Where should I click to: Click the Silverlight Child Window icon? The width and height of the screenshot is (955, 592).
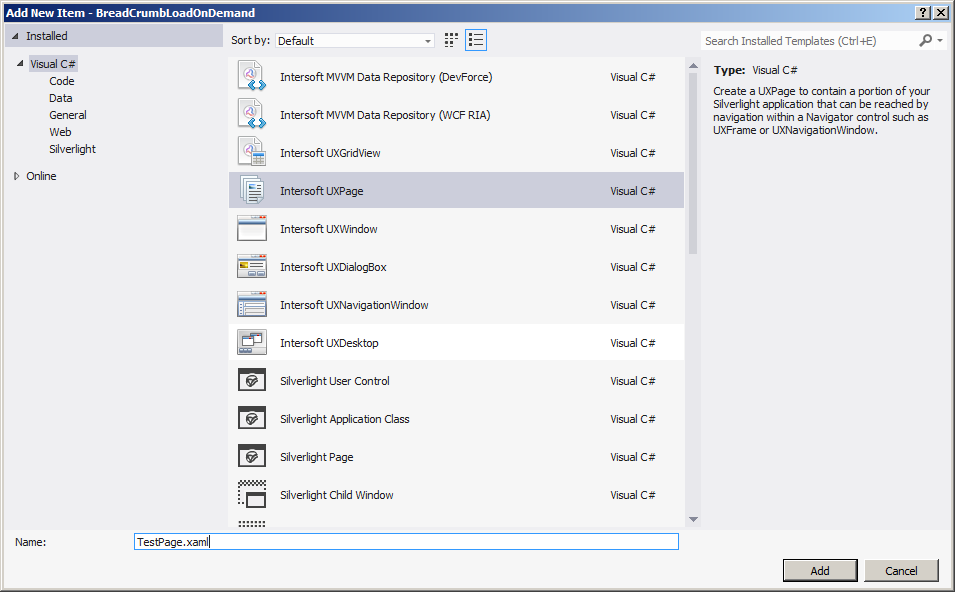click(x=251, y=495)
